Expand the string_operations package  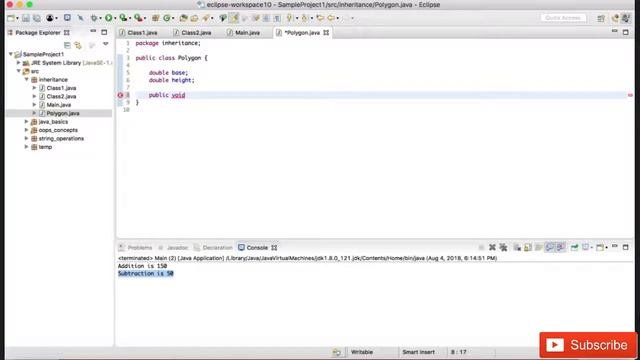27,138
